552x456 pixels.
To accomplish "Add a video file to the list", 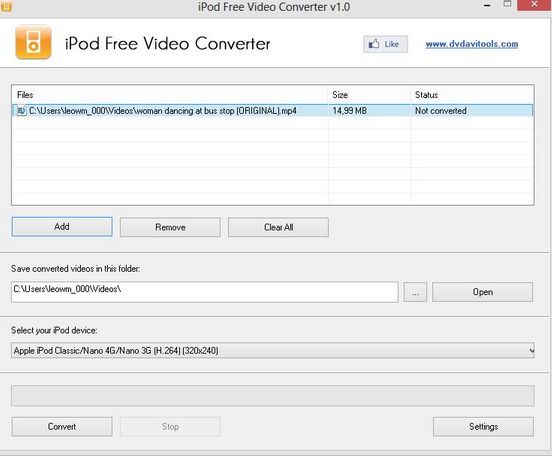I will click(62, 227).
